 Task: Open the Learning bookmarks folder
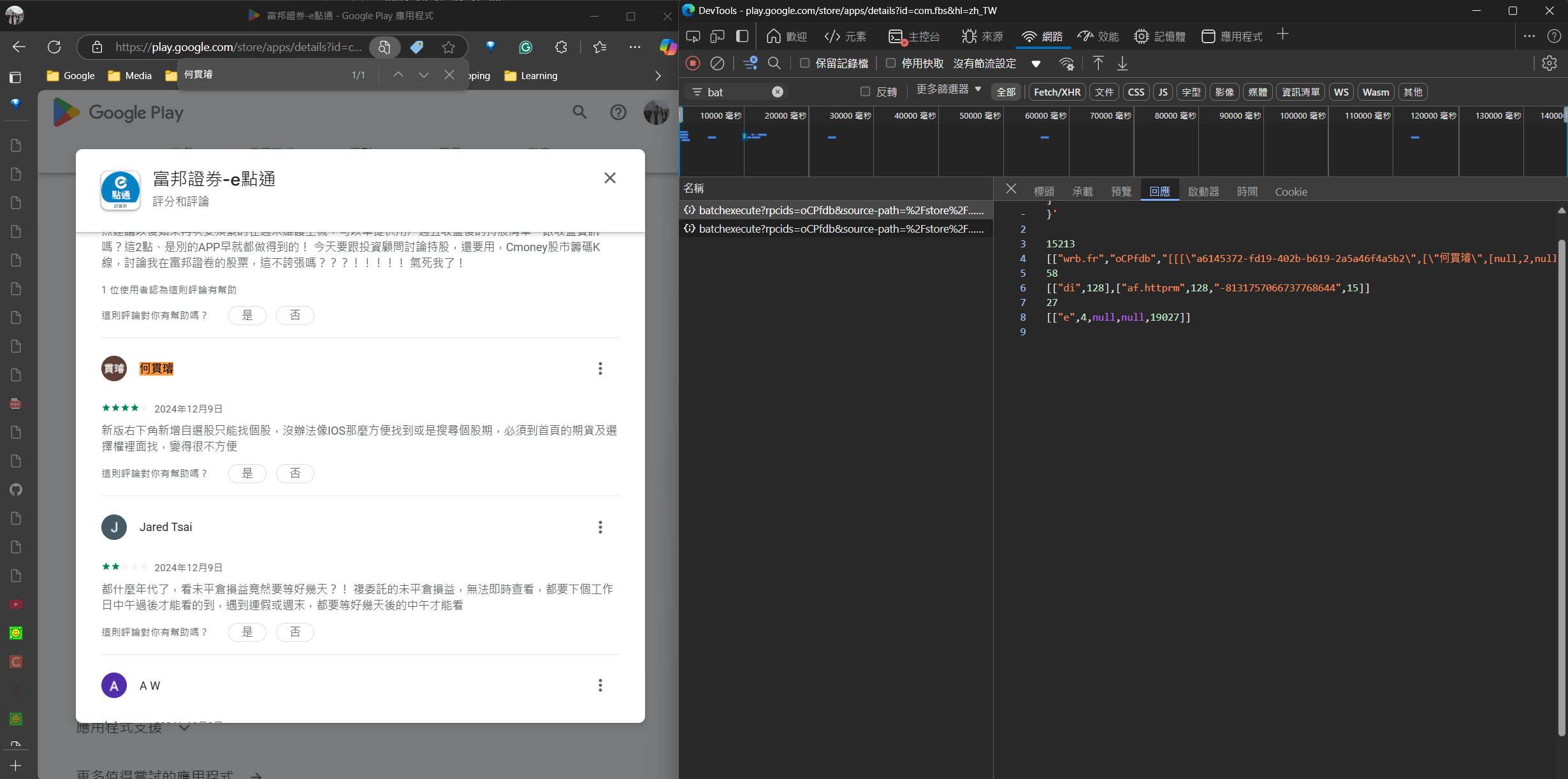[531, 75]
